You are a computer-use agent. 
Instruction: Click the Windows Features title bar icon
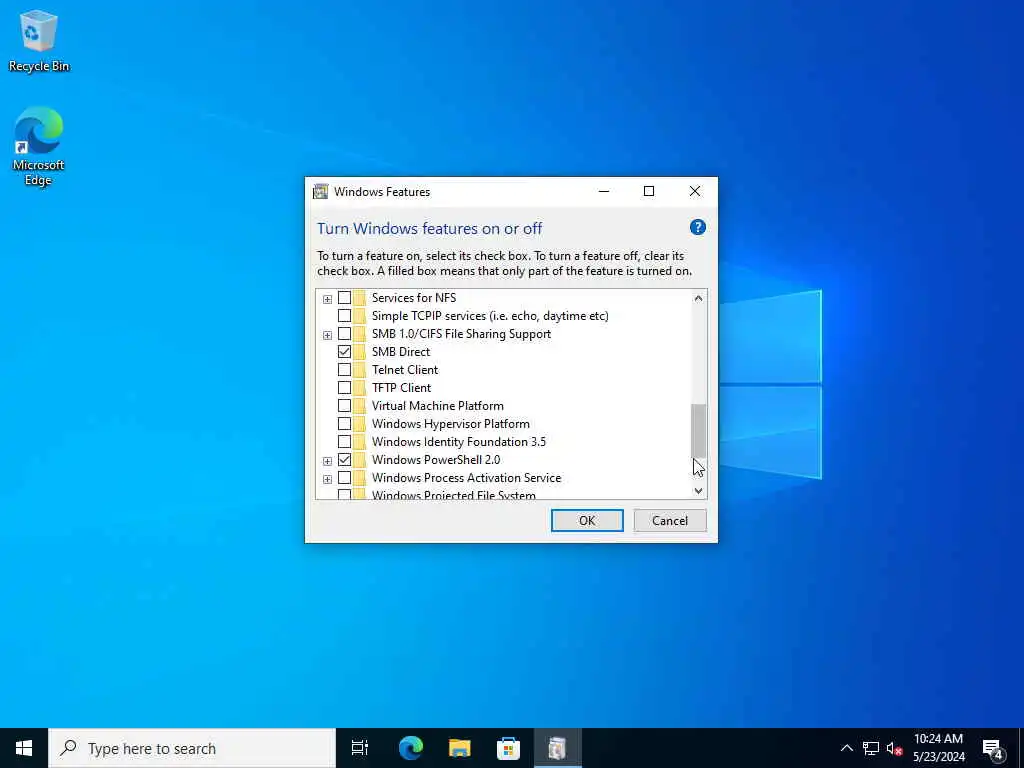(x=320, y=191)
